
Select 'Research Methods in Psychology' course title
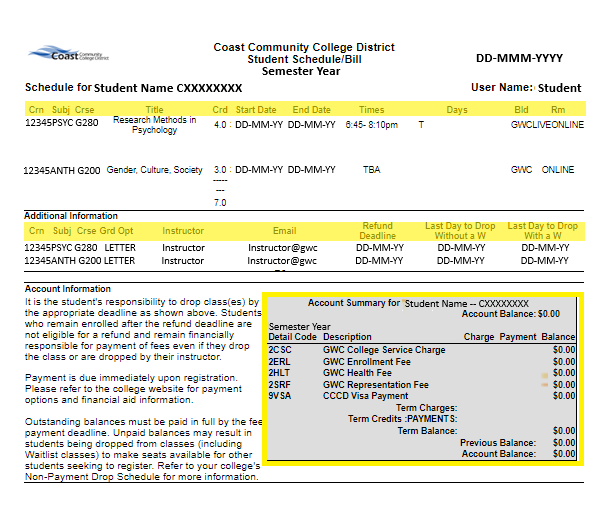[154, 125]
